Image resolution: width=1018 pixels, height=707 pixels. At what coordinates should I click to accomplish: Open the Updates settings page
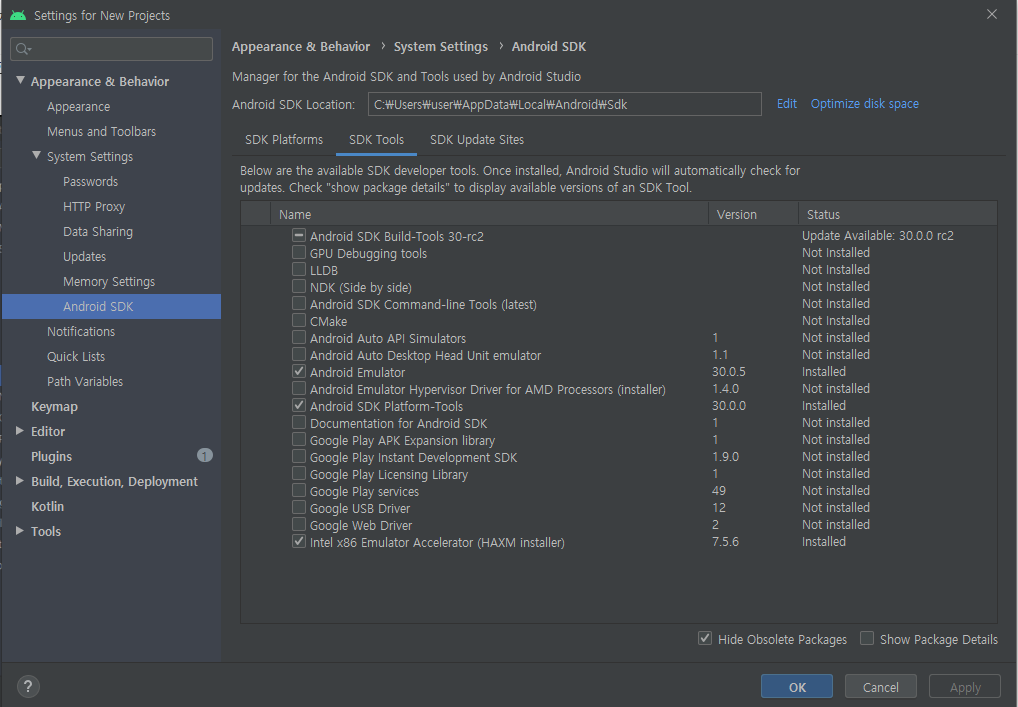84,256
